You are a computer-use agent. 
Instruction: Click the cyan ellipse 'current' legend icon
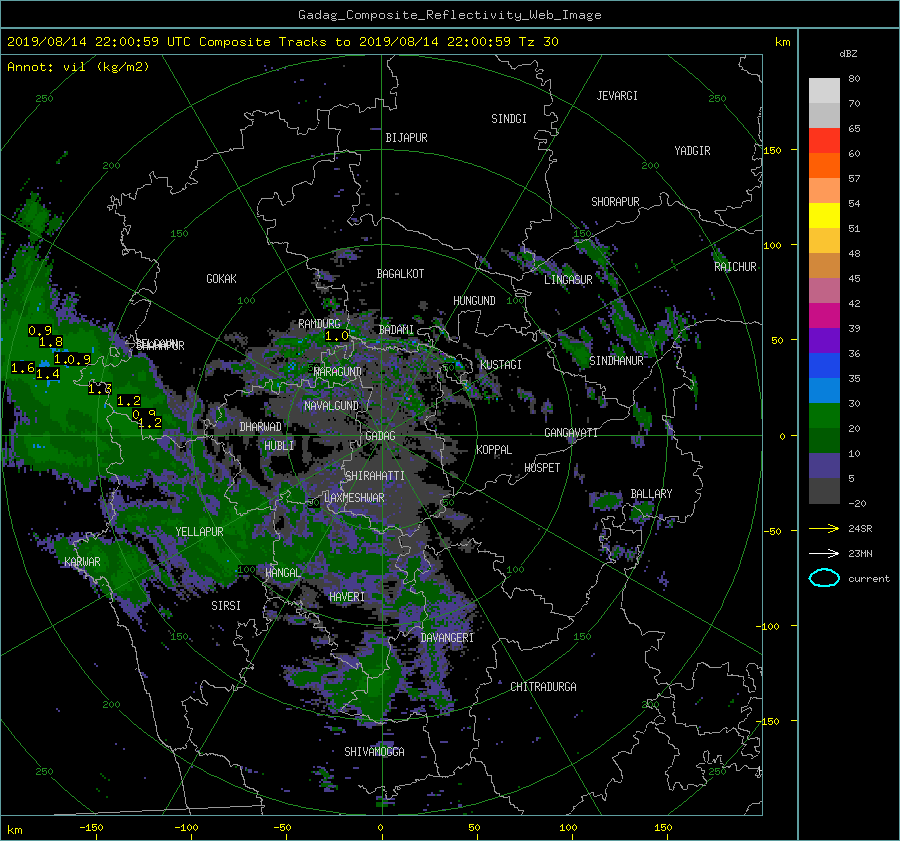[x=824, y=578]
